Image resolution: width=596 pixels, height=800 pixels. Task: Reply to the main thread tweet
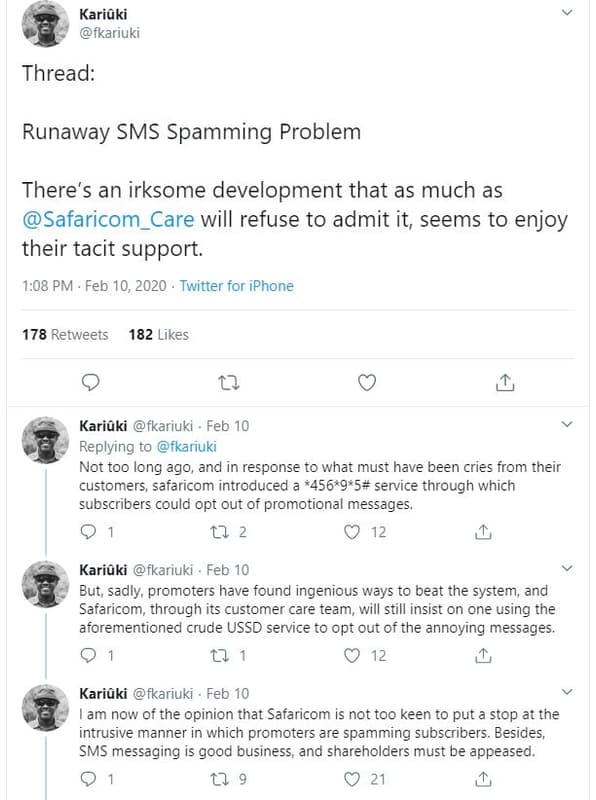pos(91,382)
